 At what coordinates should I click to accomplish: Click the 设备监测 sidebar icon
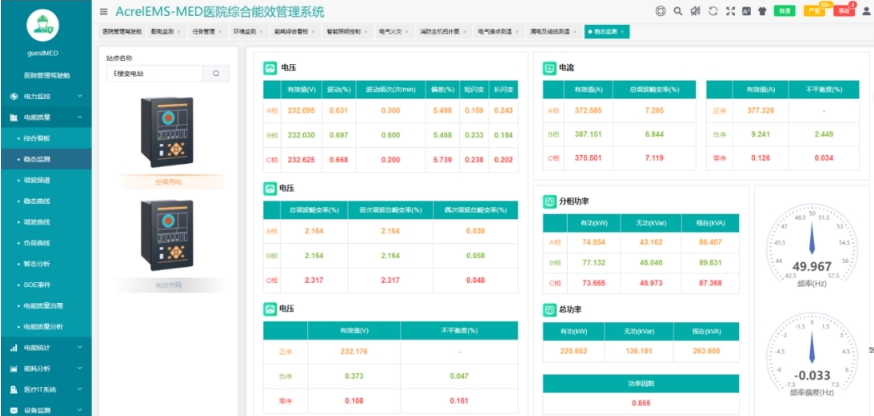point(14,410)
